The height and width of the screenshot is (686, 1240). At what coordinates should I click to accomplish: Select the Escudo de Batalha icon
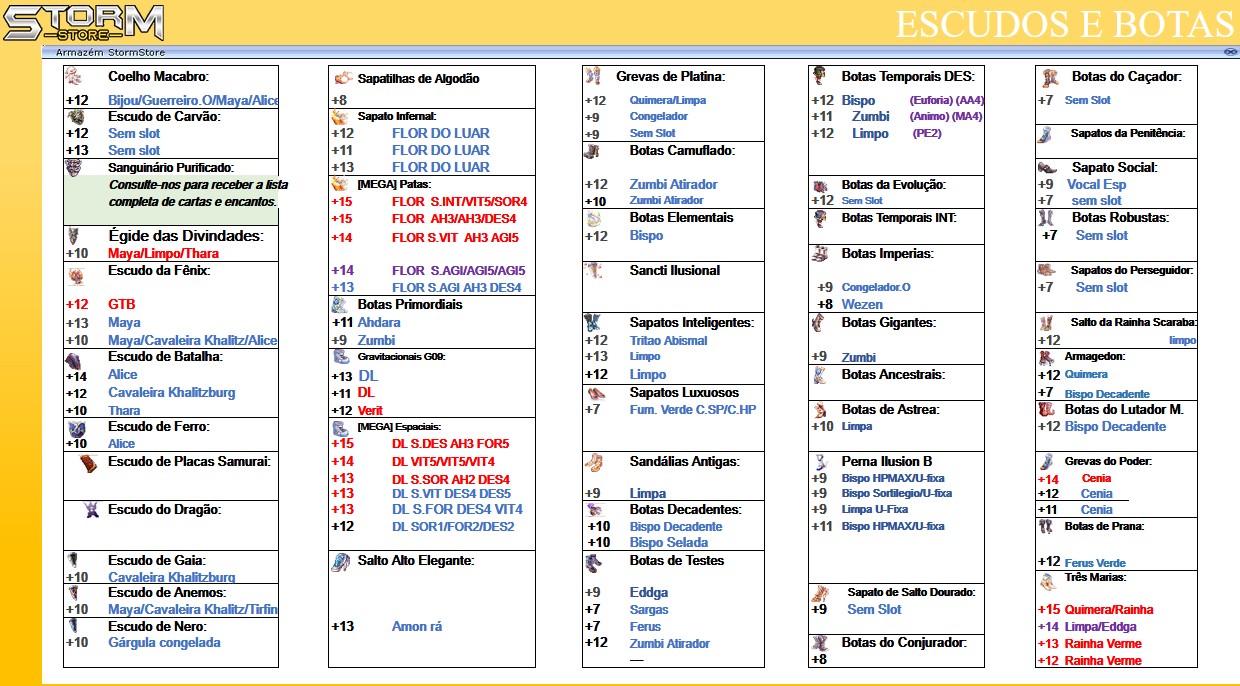[x=75, y=360]
